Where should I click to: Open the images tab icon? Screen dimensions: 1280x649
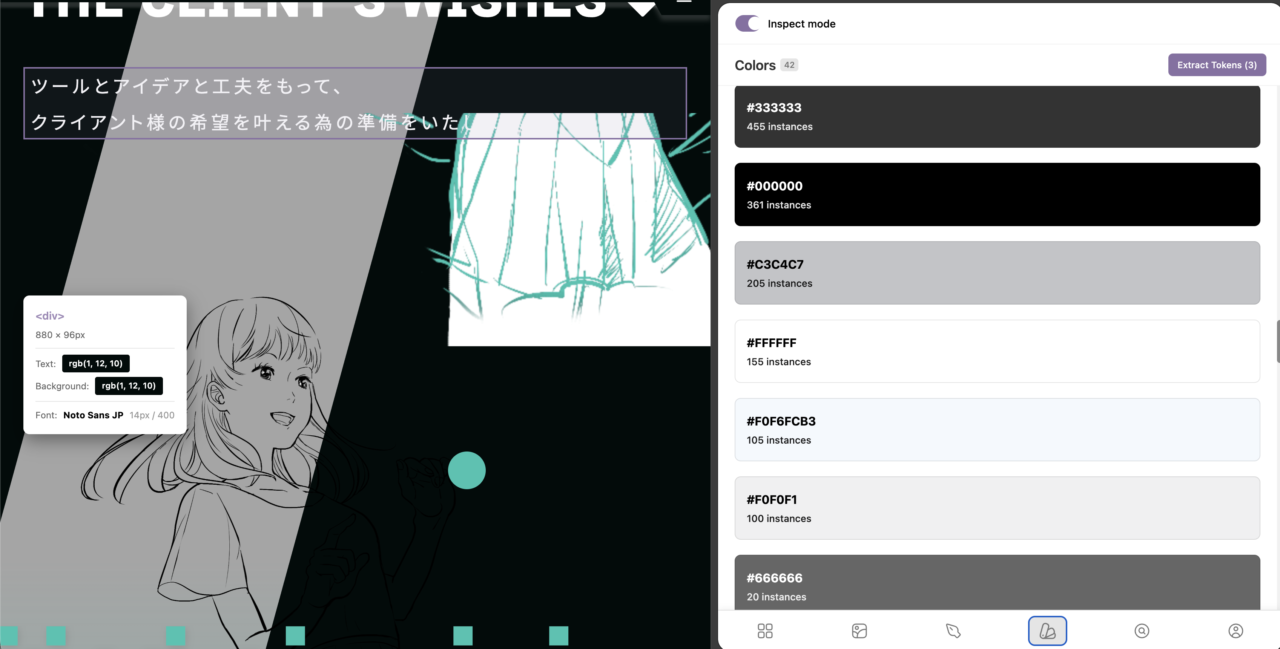pos(859,631)
